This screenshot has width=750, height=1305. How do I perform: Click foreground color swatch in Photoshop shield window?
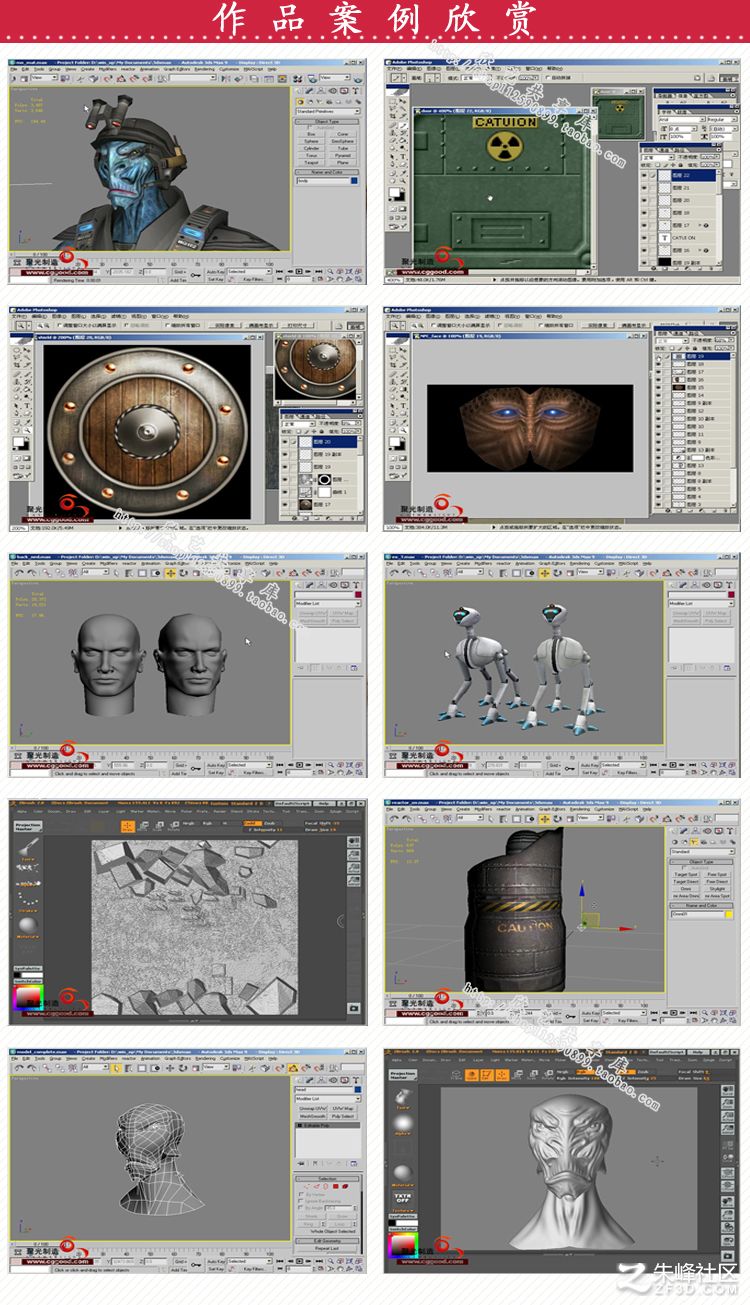coord(18,441)
